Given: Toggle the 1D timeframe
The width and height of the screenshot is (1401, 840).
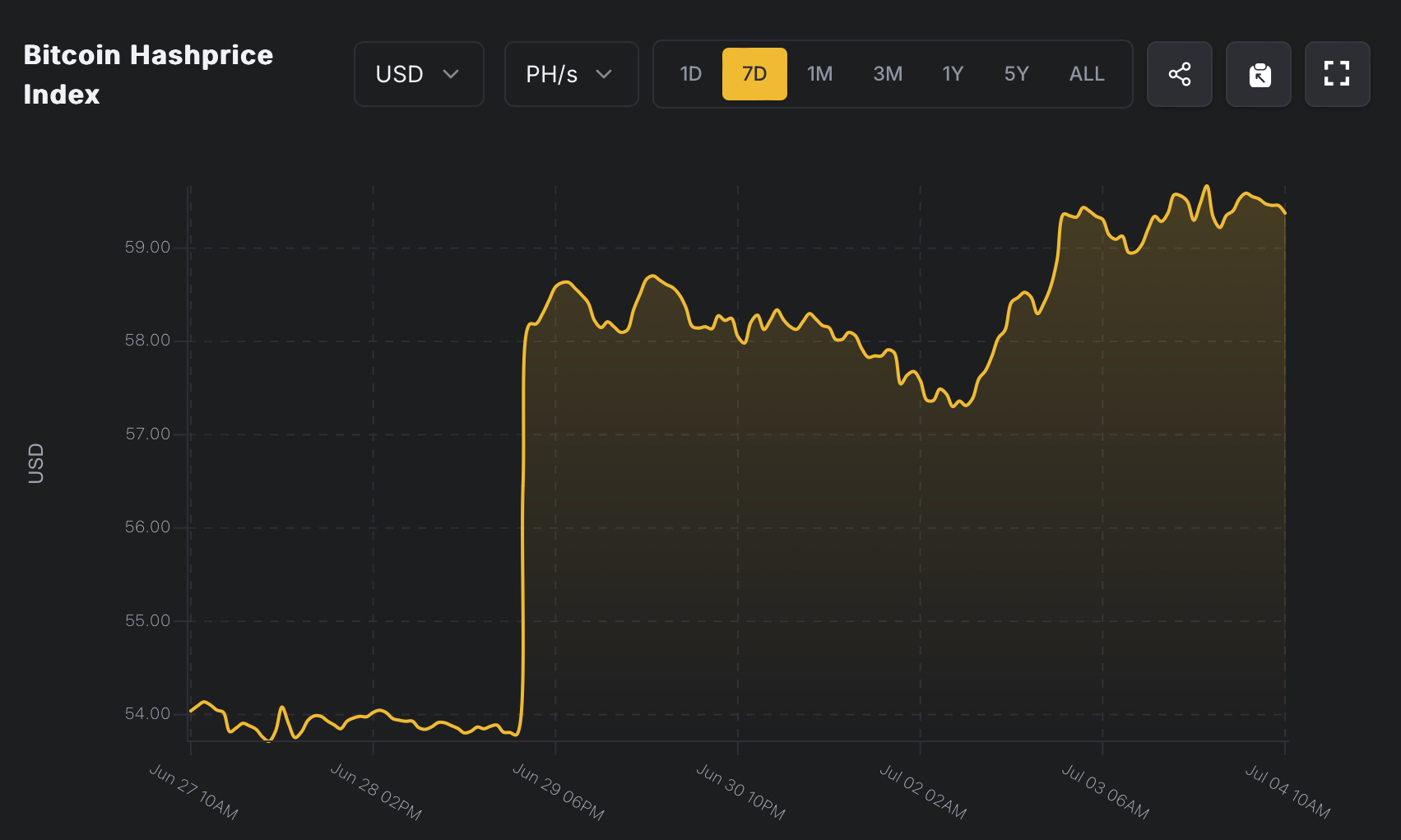Looking at the screenshot, I should coord(690,74).
